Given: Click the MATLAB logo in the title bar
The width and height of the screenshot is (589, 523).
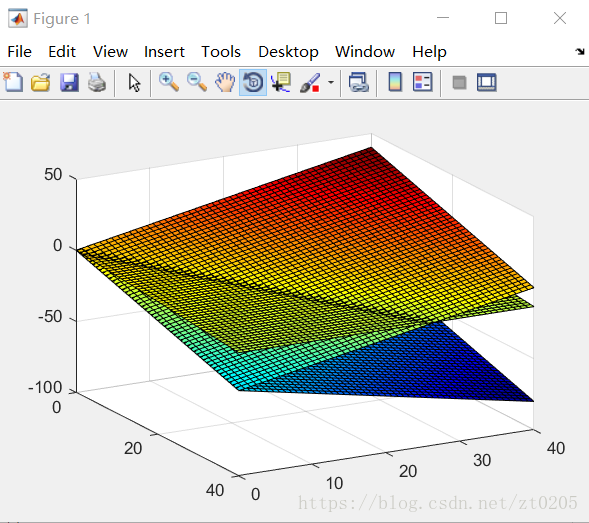Looking at the screenshot, I should tap(18, 18).
